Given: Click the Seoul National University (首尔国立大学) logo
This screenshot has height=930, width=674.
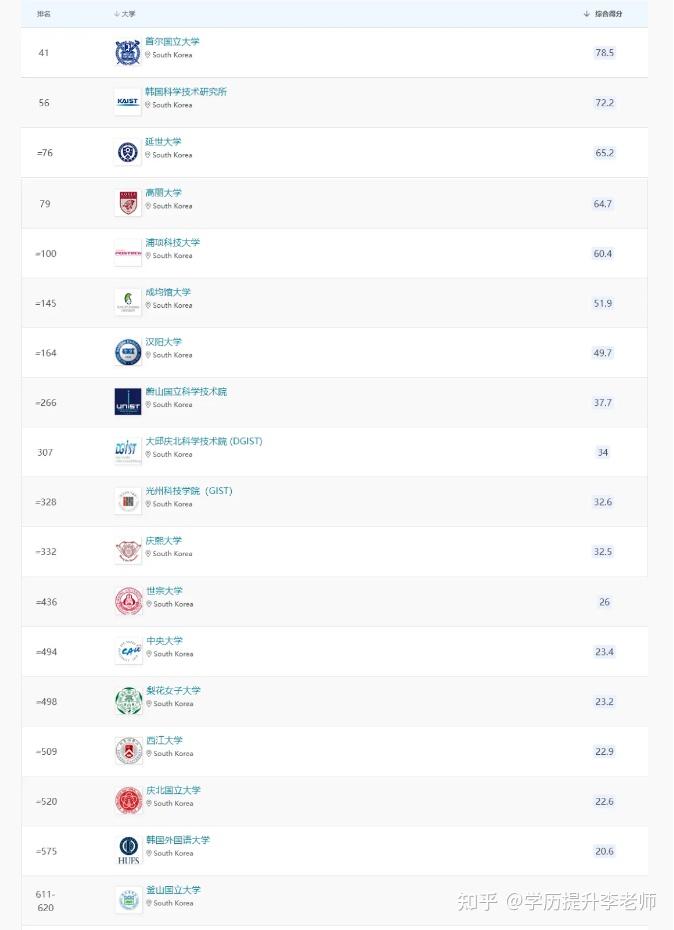Looking at the screenshot, I should (x=128, y=52).
